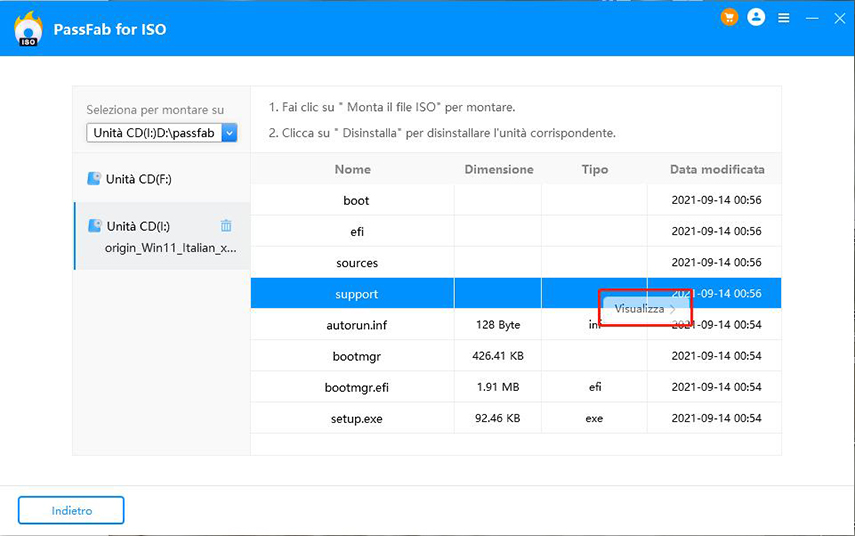Viewport: 855px width, 536px height.
Task: Select the bootmgr.efi file row
Action: 356,387
